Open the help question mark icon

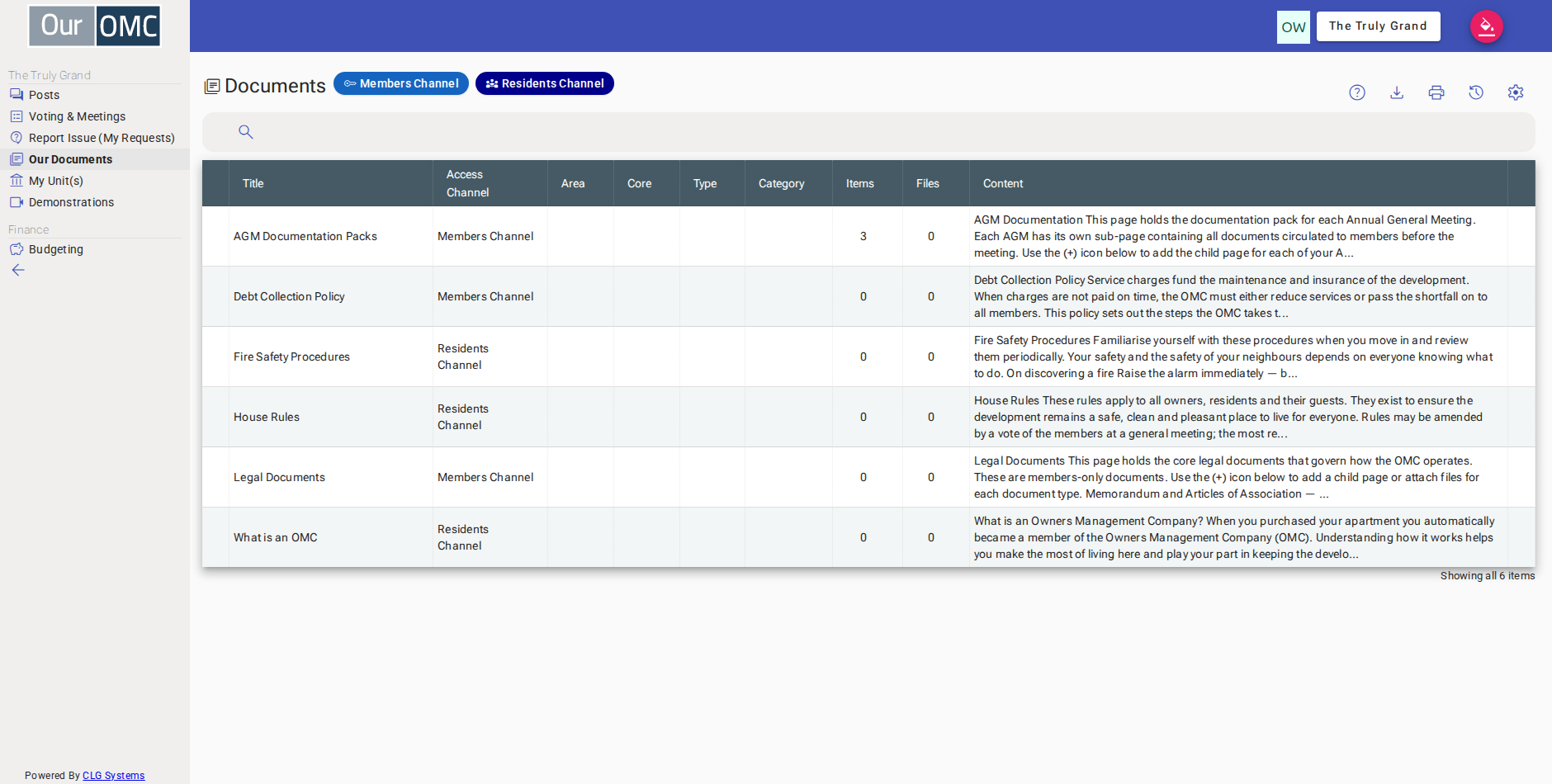click(1357, 92)
